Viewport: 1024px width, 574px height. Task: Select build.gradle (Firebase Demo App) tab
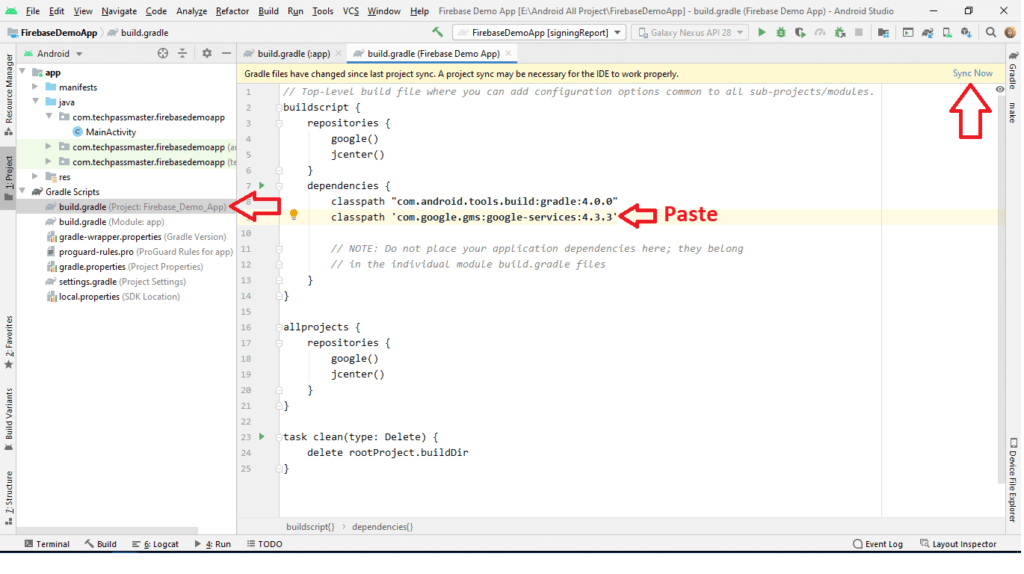tap(433, 54)
